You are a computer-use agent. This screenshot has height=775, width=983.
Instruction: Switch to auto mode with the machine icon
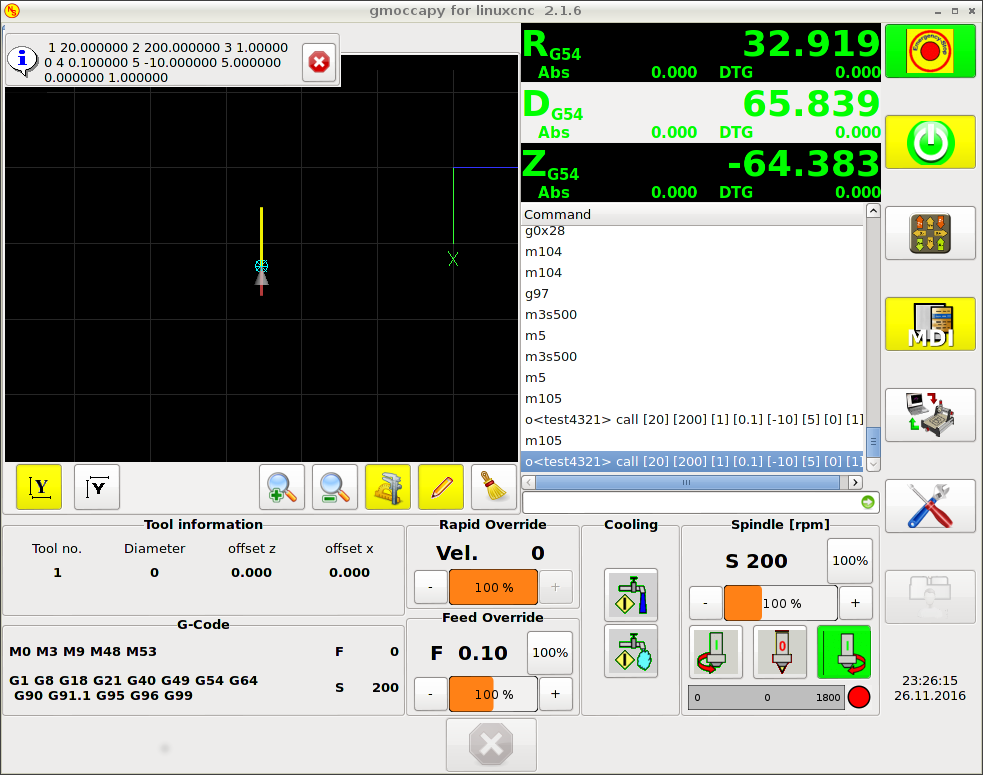930,415
